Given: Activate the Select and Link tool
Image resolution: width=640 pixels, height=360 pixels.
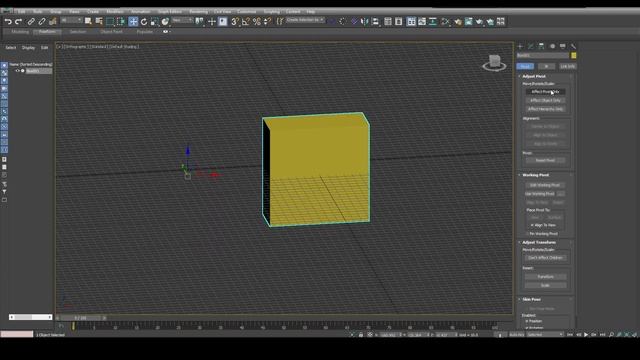Looking at the screenshot, I should (31, 22).
